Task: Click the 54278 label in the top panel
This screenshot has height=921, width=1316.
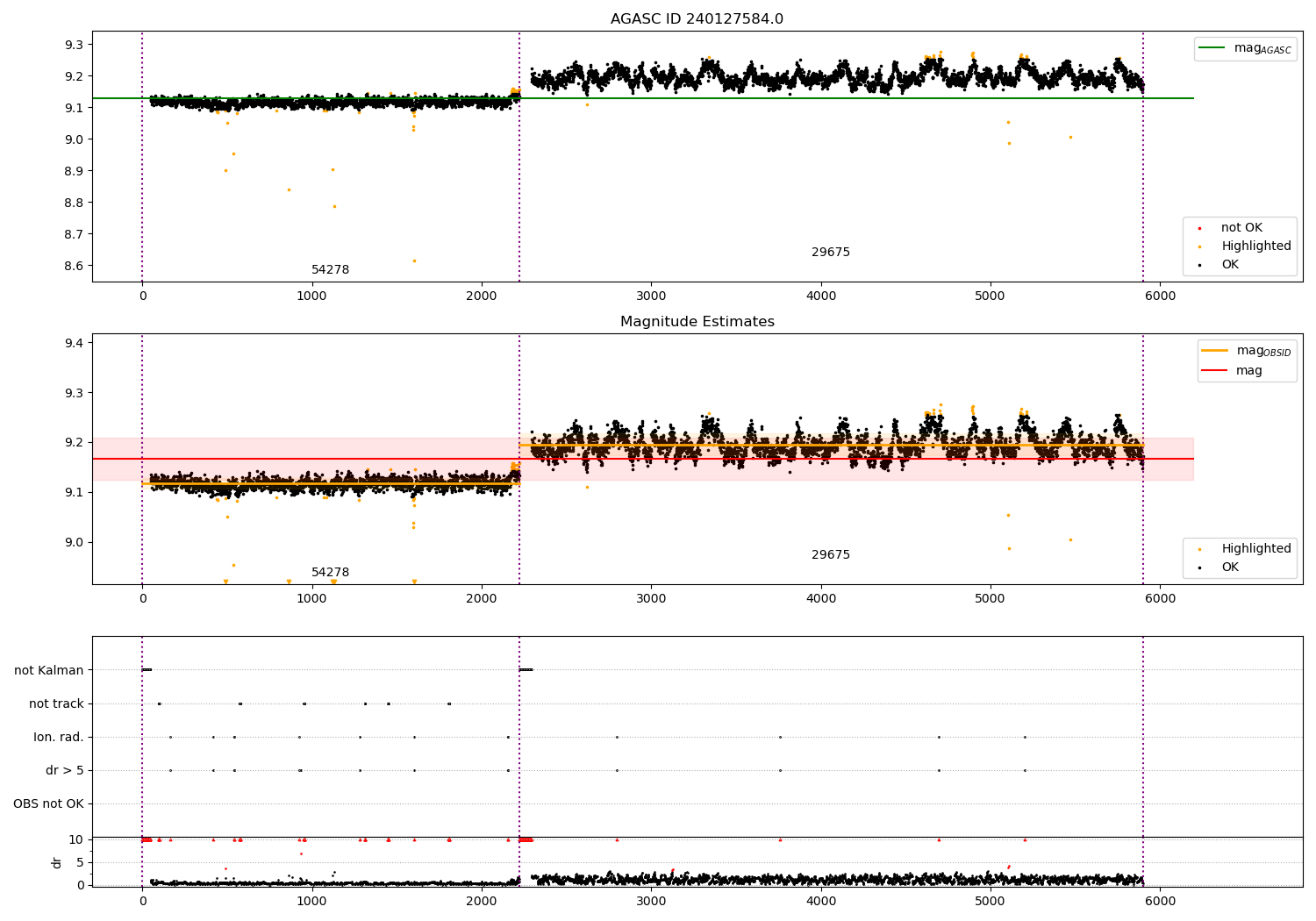Action: click(x=330, y=270)
